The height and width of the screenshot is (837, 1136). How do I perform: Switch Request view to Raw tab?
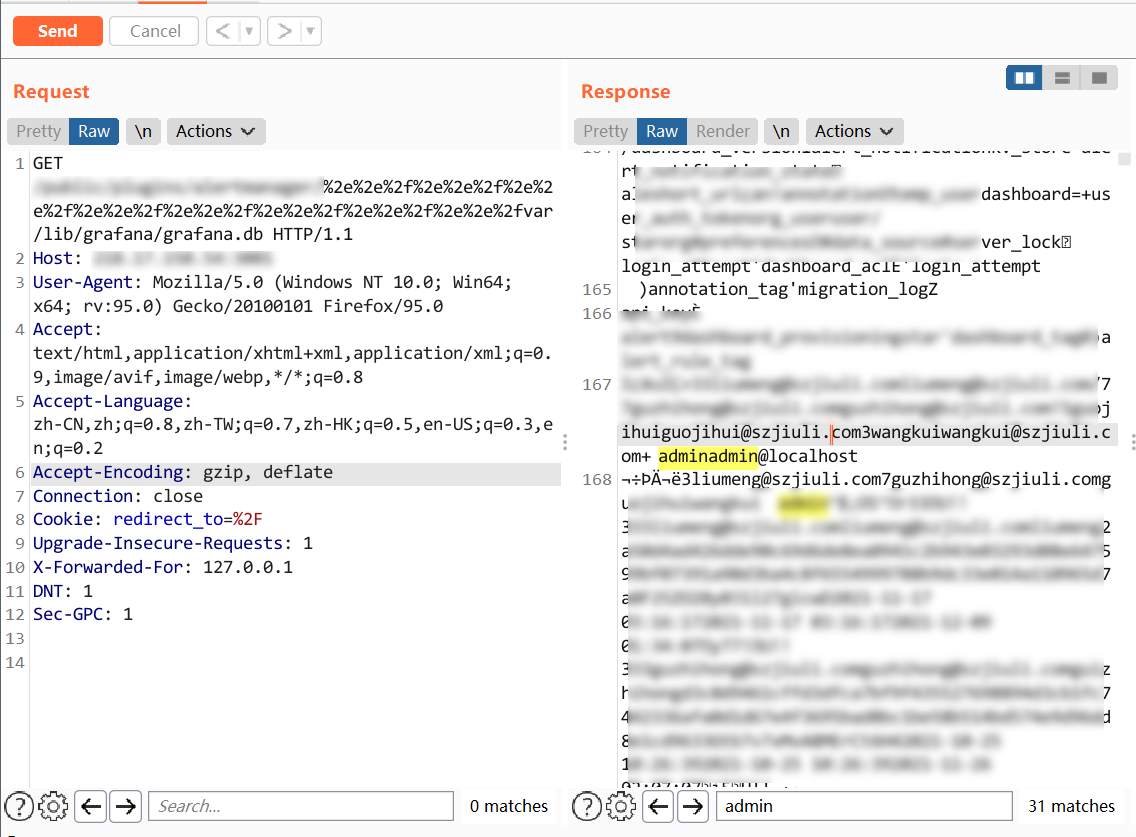coord(94,131)
